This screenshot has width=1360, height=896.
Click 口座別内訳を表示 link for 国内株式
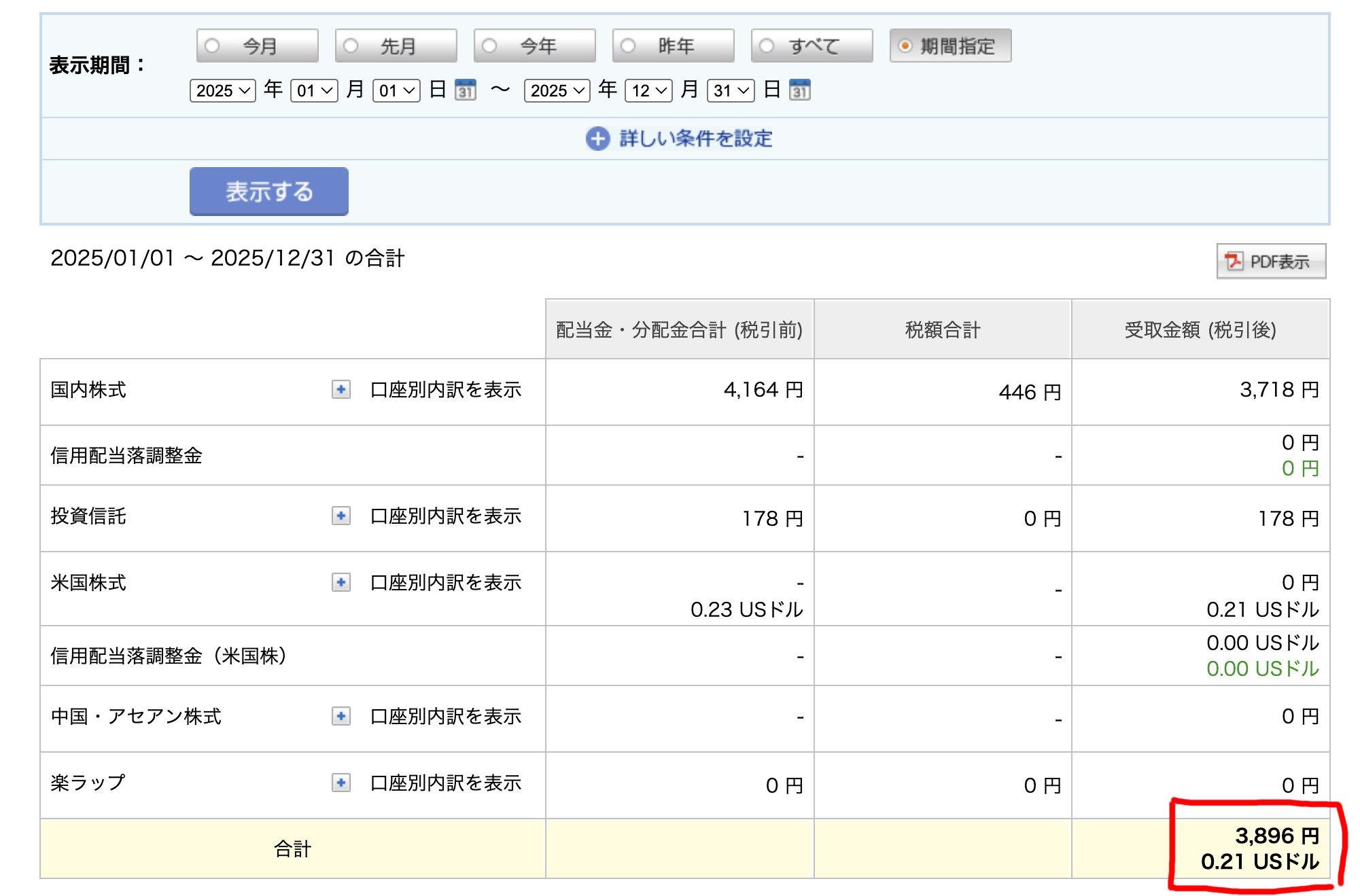tap(446, 389)
